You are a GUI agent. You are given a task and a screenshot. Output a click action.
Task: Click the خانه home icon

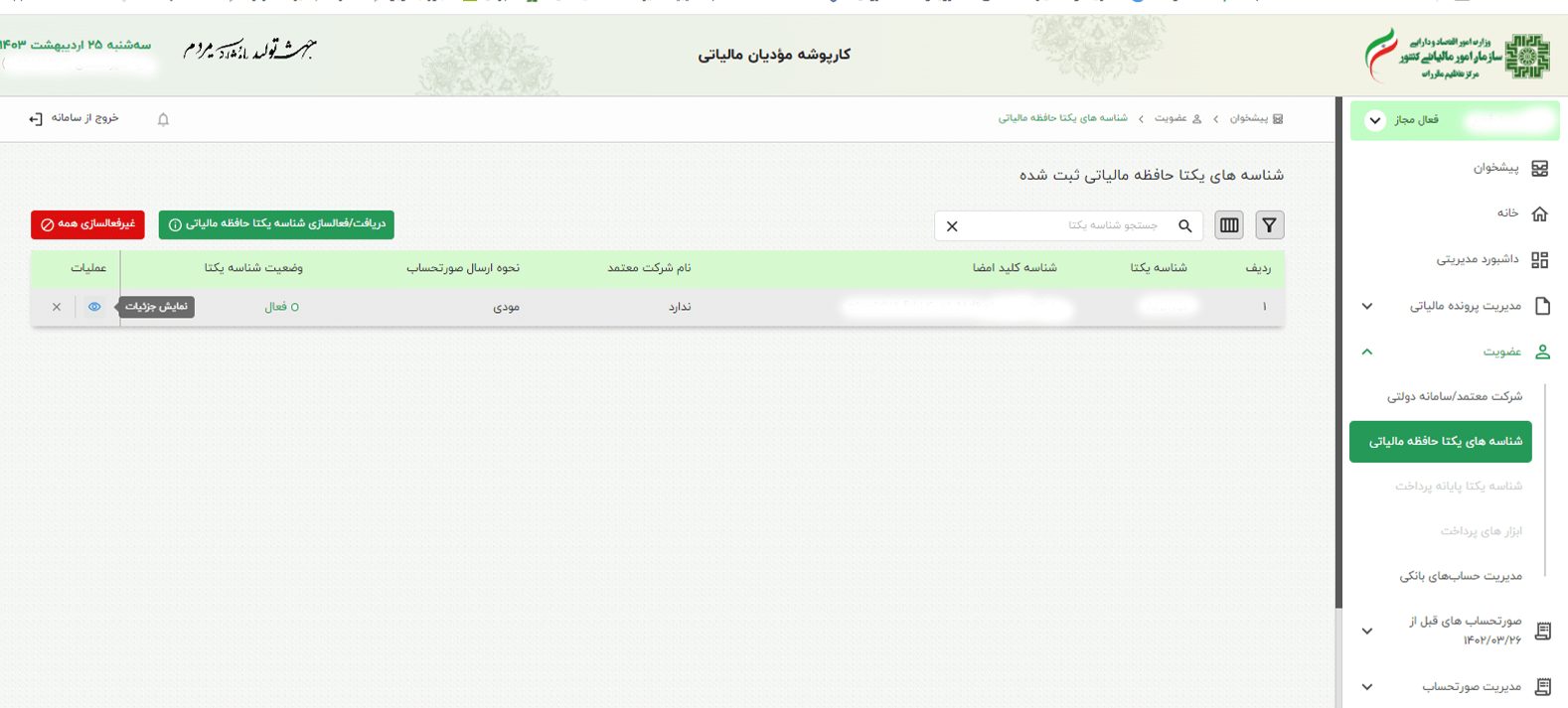[1539, 213]
